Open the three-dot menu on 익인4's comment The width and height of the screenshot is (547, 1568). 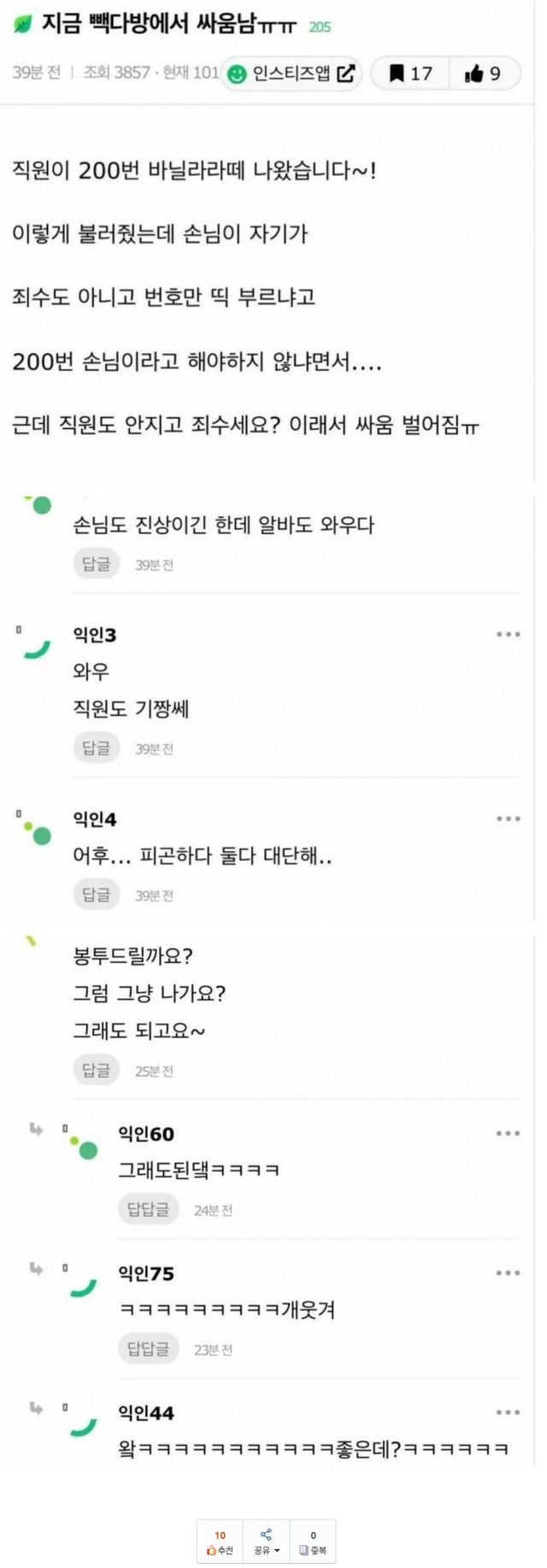pos(508,819)
